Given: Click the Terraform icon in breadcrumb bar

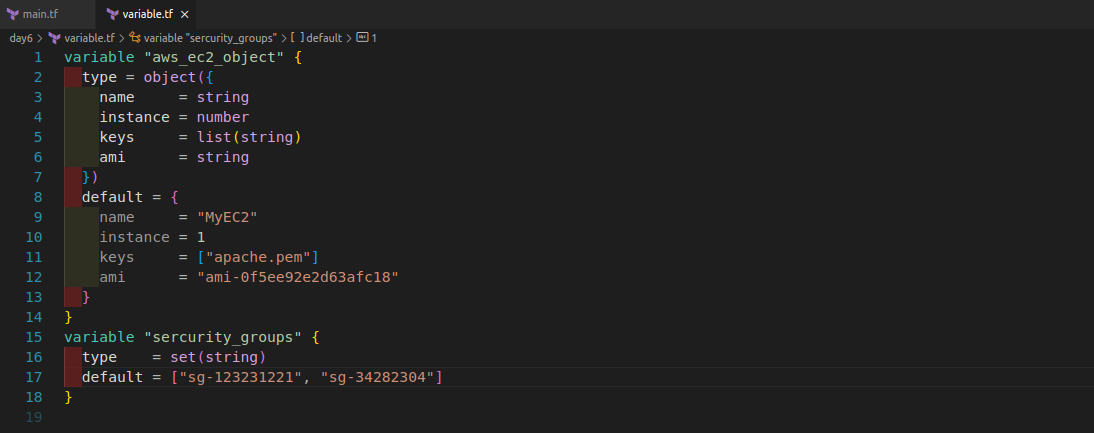Looking at the screenshot, I should coord(54,38).
